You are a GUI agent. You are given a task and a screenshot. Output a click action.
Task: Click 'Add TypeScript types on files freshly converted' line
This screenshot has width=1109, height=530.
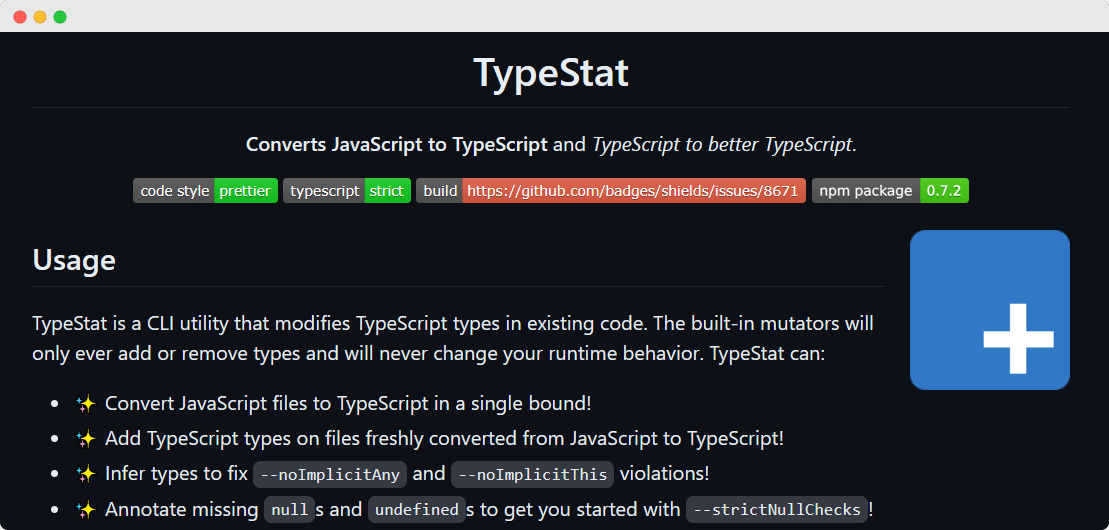coord(444,439)
